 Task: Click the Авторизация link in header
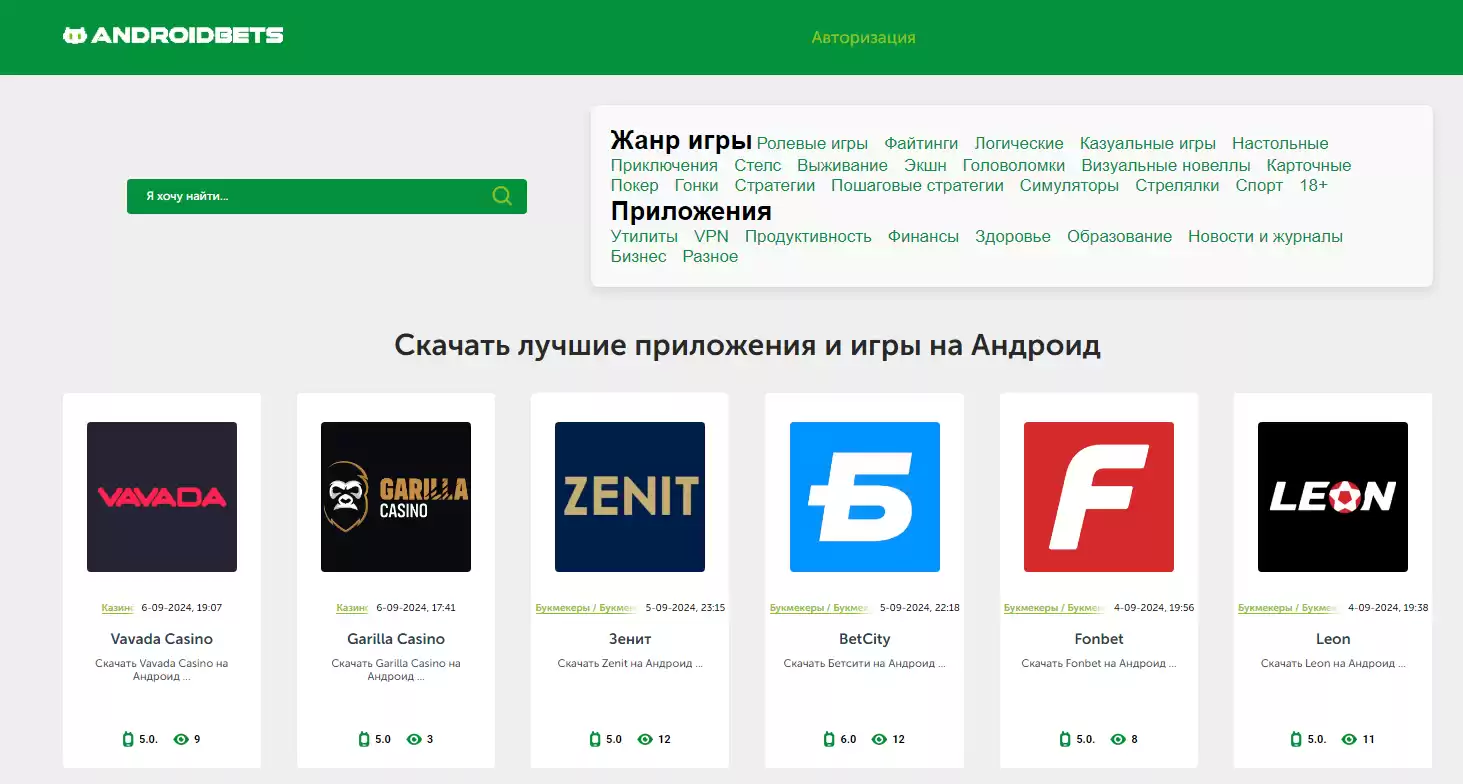864,38
